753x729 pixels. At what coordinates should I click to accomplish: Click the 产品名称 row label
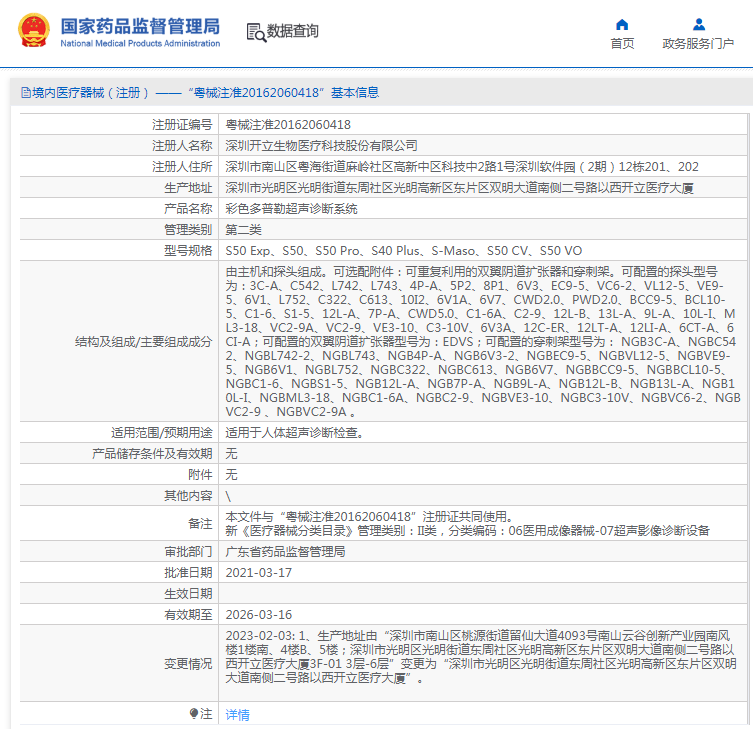pos(188,209)
